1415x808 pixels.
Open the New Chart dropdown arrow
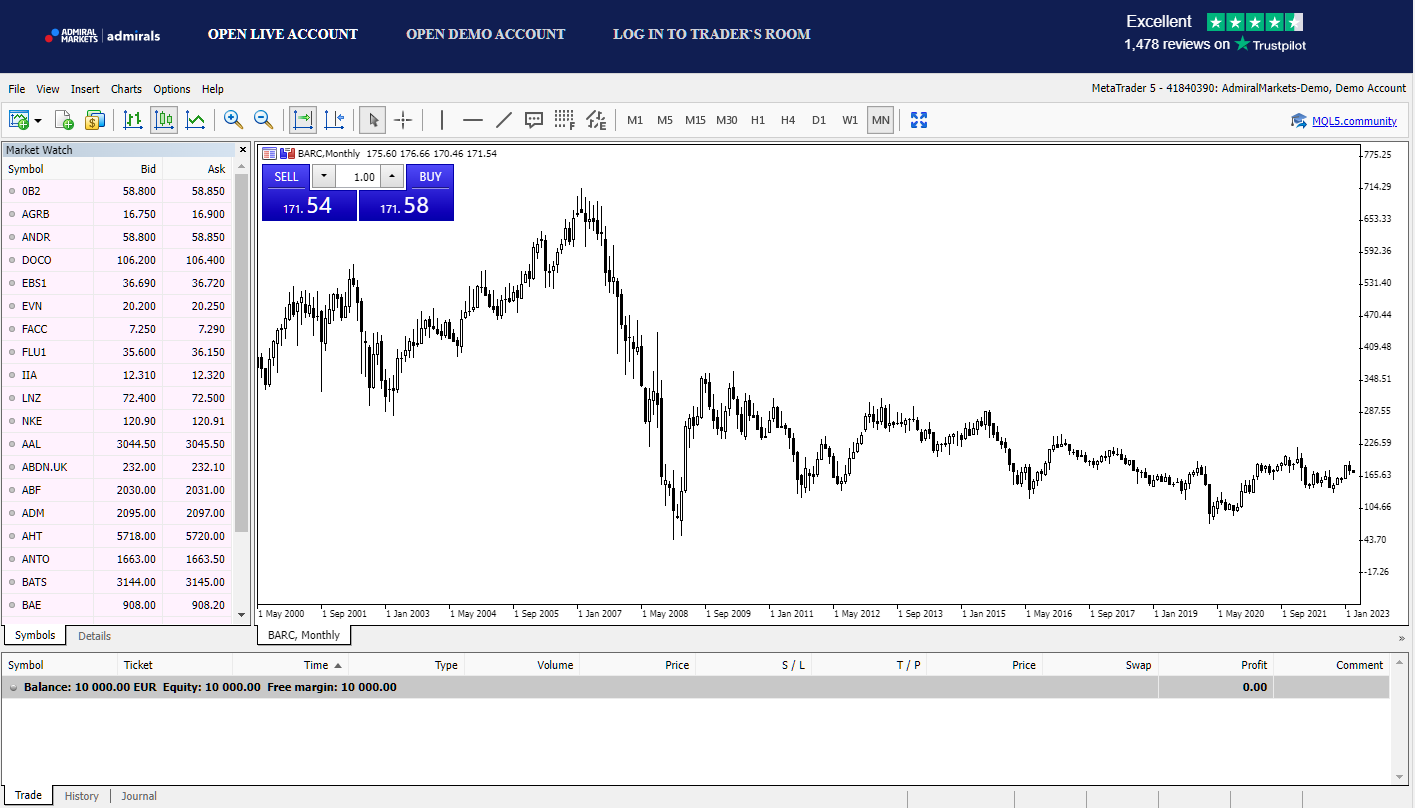[38, 121]
